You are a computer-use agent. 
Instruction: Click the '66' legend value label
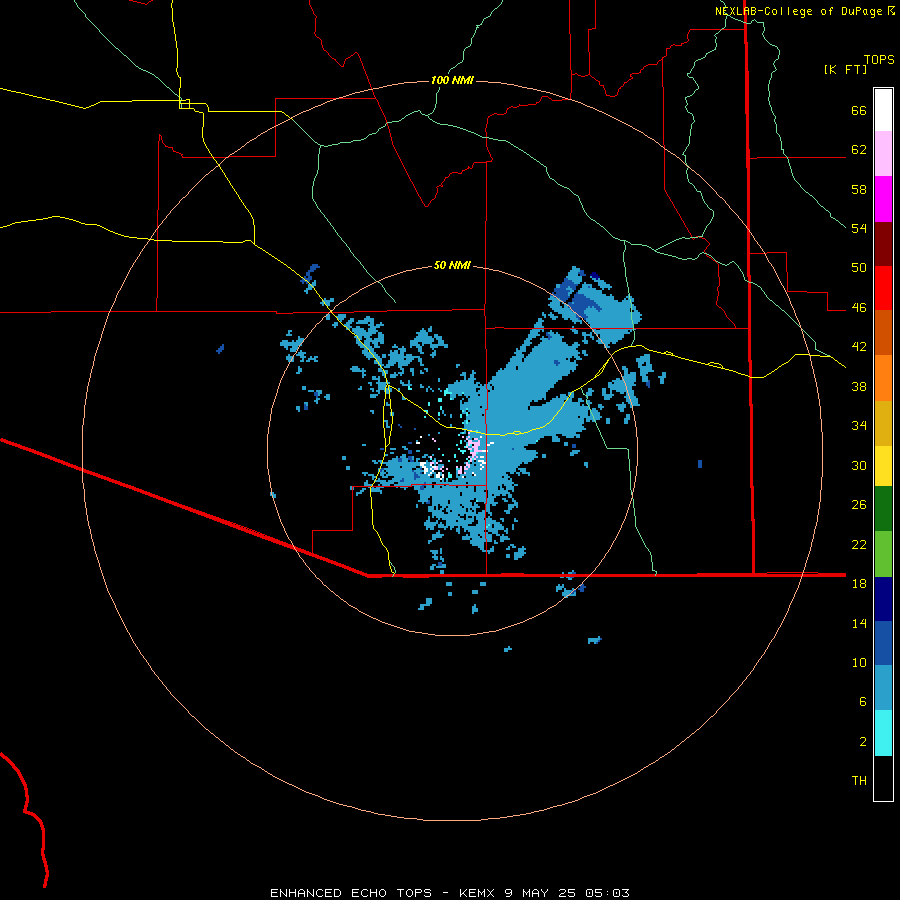coord(859,110)
